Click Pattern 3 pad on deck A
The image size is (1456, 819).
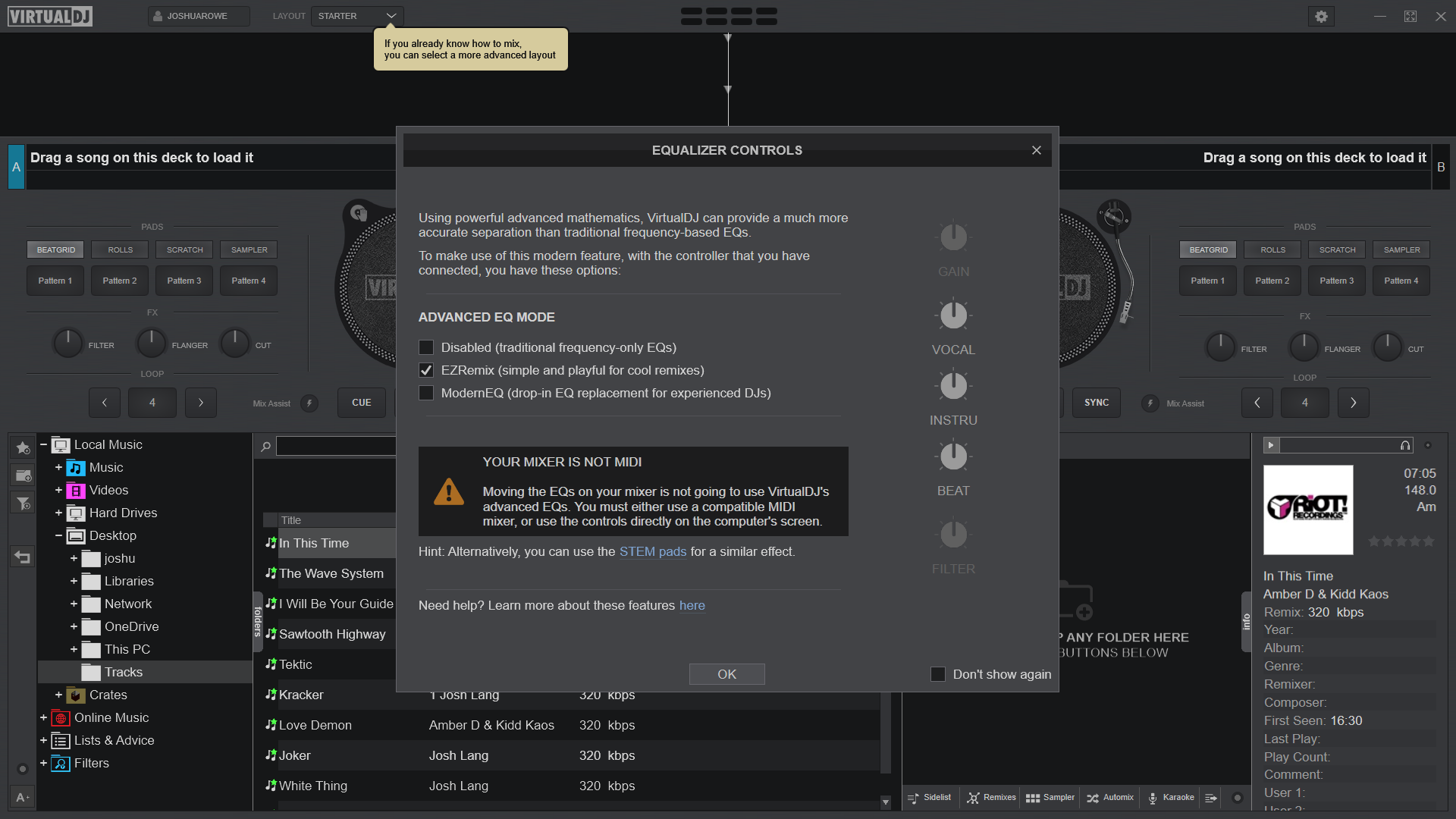[x=184, y=281]
